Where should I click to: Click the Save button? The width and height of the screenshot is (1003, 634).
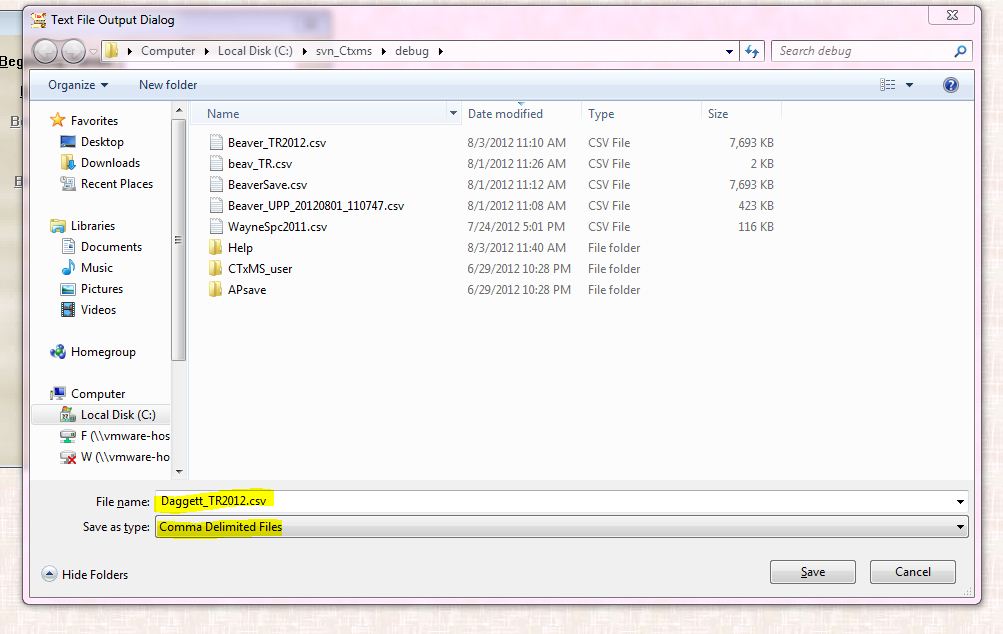pos(812,572)
